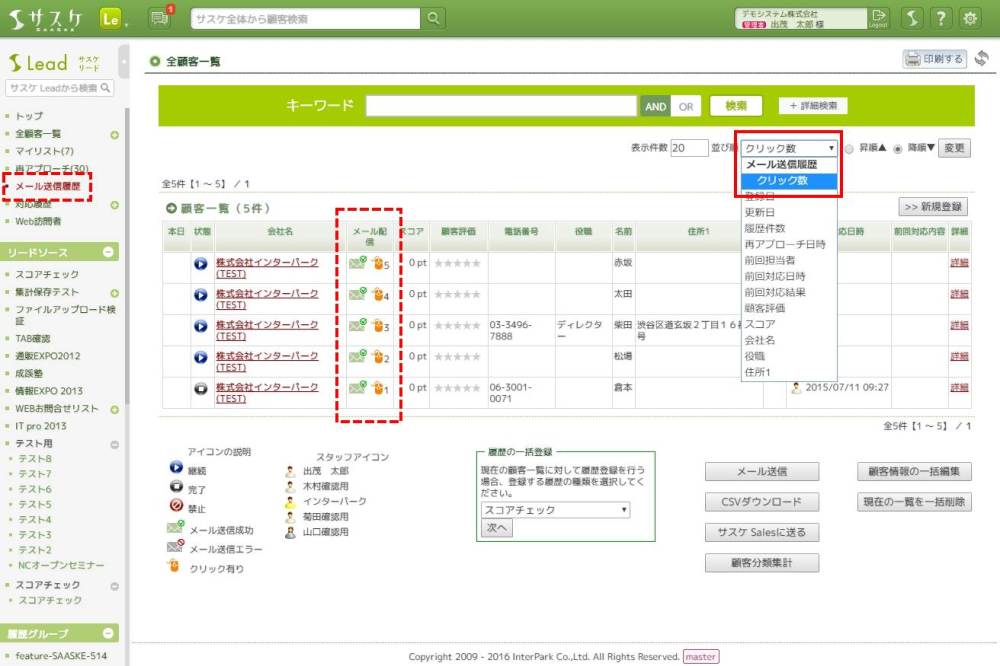Choose 顧客評価 from the sort dropdown list
This screenshot has height=666, width=1000.
click(x=765, y=308)
